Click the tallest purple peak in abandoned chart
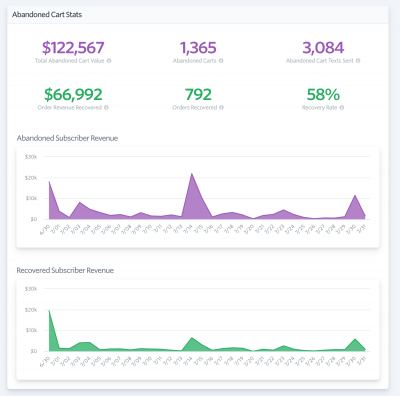The width and height of the screenshot is (400, 396). click(x=192, y=174)
